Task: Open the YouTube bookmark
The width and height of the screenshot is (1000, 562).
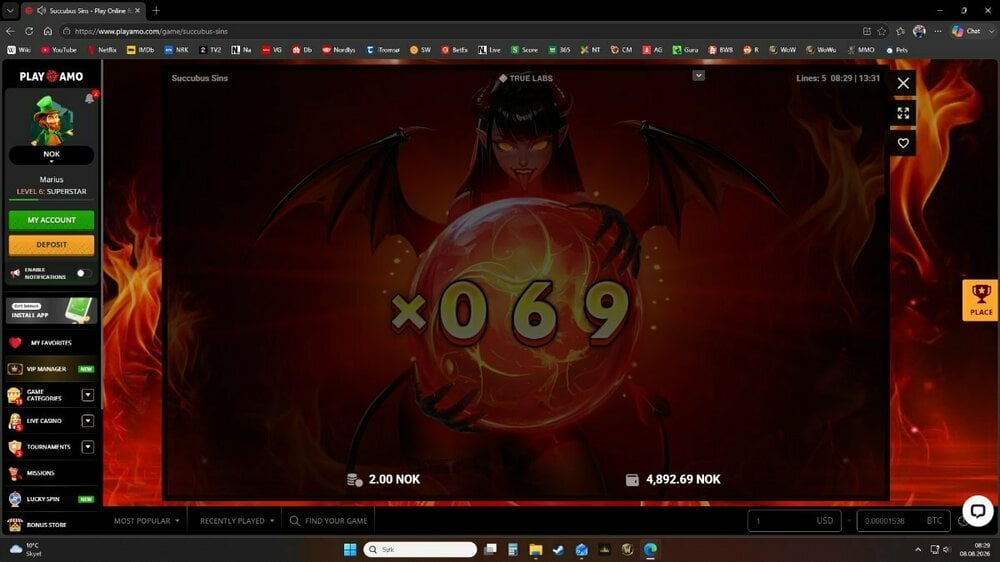Action: point(59,50)
